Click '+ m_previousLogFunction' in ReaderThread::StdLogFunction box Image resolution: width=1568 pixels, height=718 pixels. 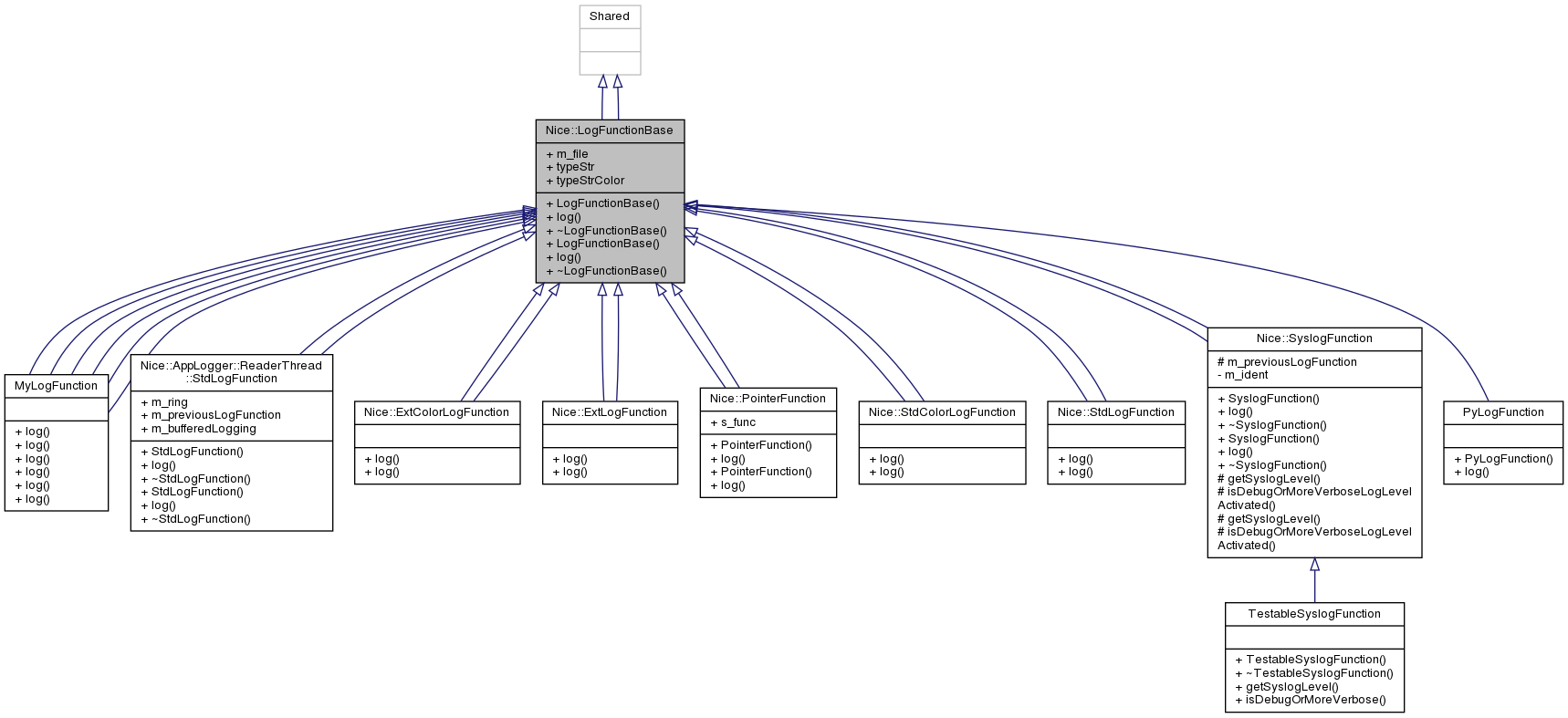pyautogui.click(x=211, y=415)
